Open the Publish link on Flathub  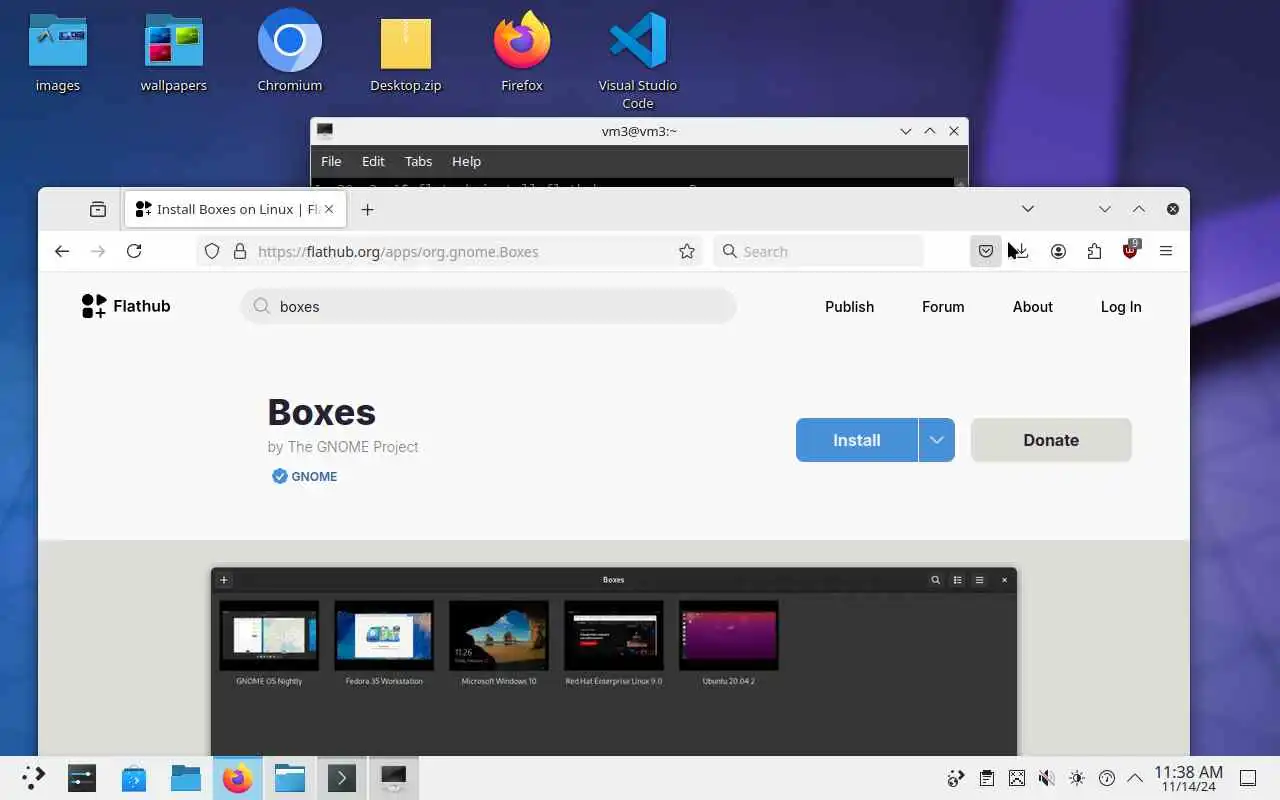coord(849,307)
